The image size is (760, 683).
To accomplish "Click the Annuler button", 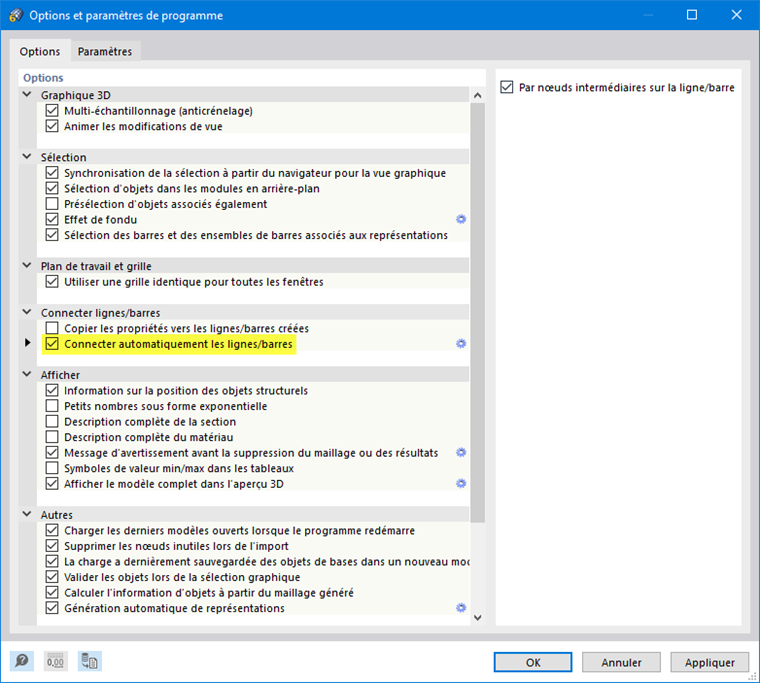I will (x=621, y=662).
